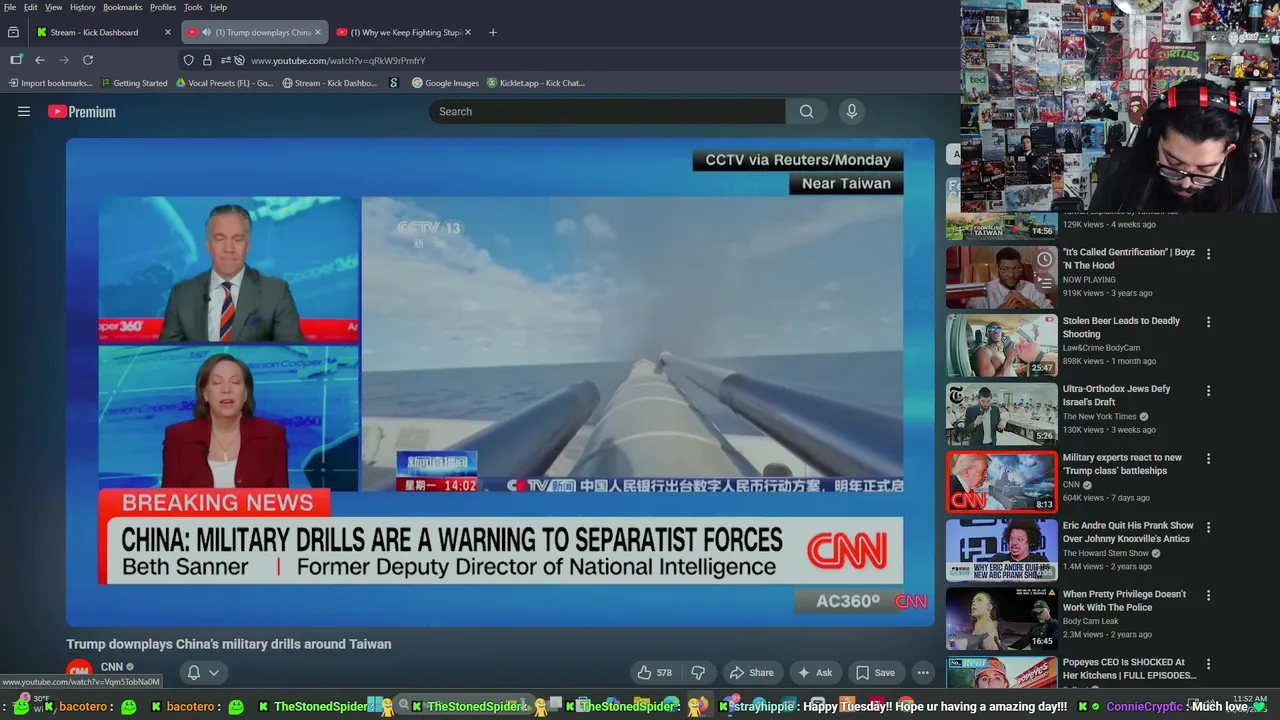Open options menu for Stolen Beer Leads video
The height and width of the screenshot is (720, 1280).
(1208, 322)
